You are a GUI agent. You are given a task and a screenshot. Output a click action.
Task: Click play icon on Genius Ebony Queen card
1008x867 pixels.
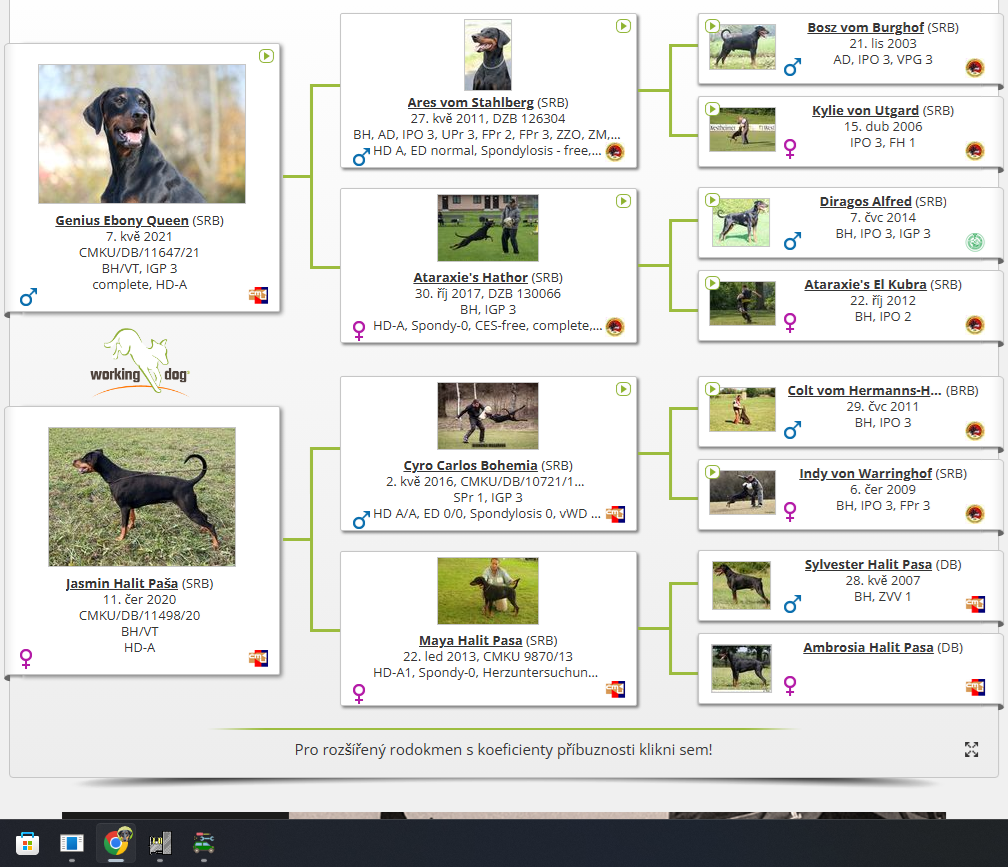pos(266,56)
